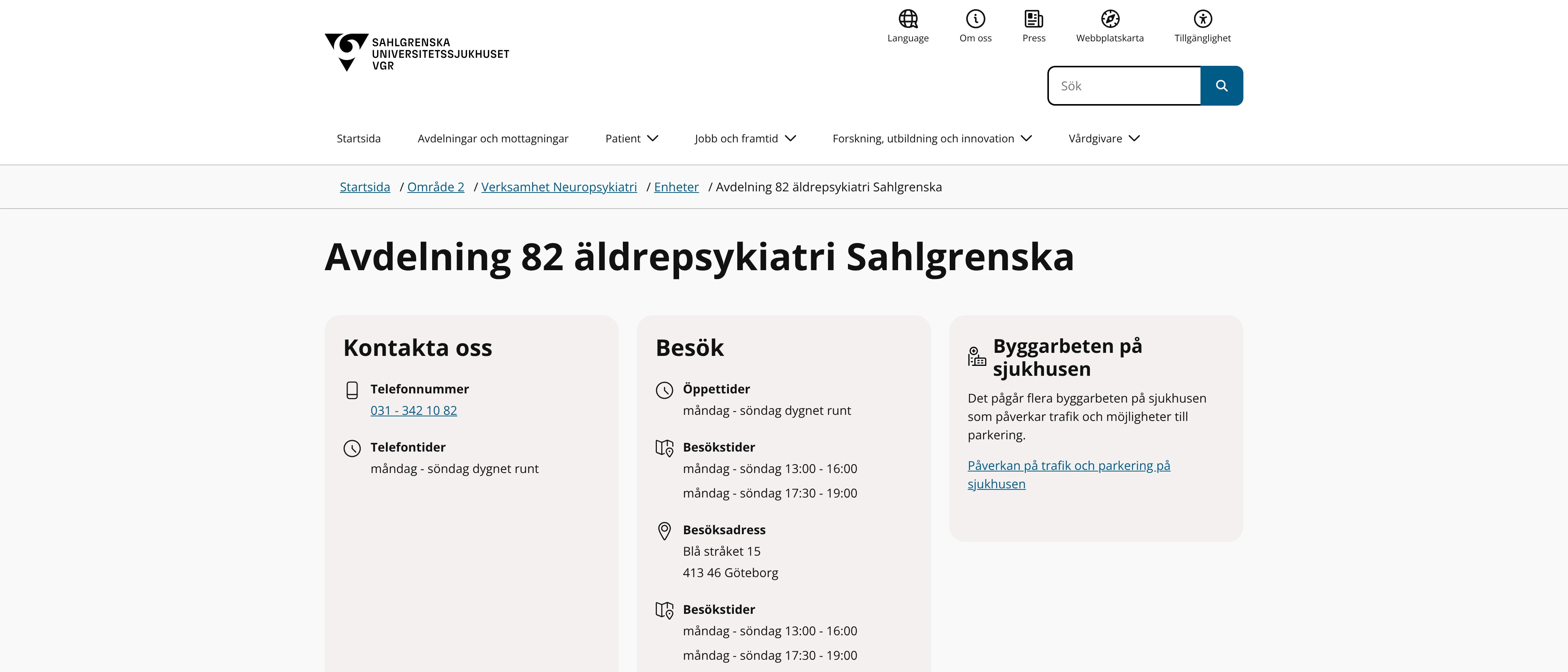
Task: Click the Webbplatskarta compass icon
Action: (x=1110, y=19)
